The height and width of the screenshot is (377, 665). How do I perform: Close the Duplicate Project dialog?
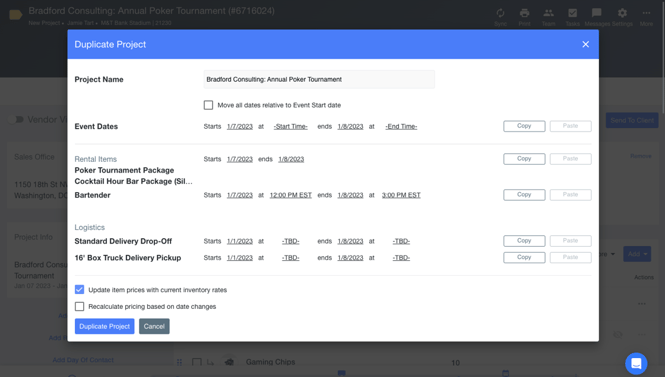[586, 44]
